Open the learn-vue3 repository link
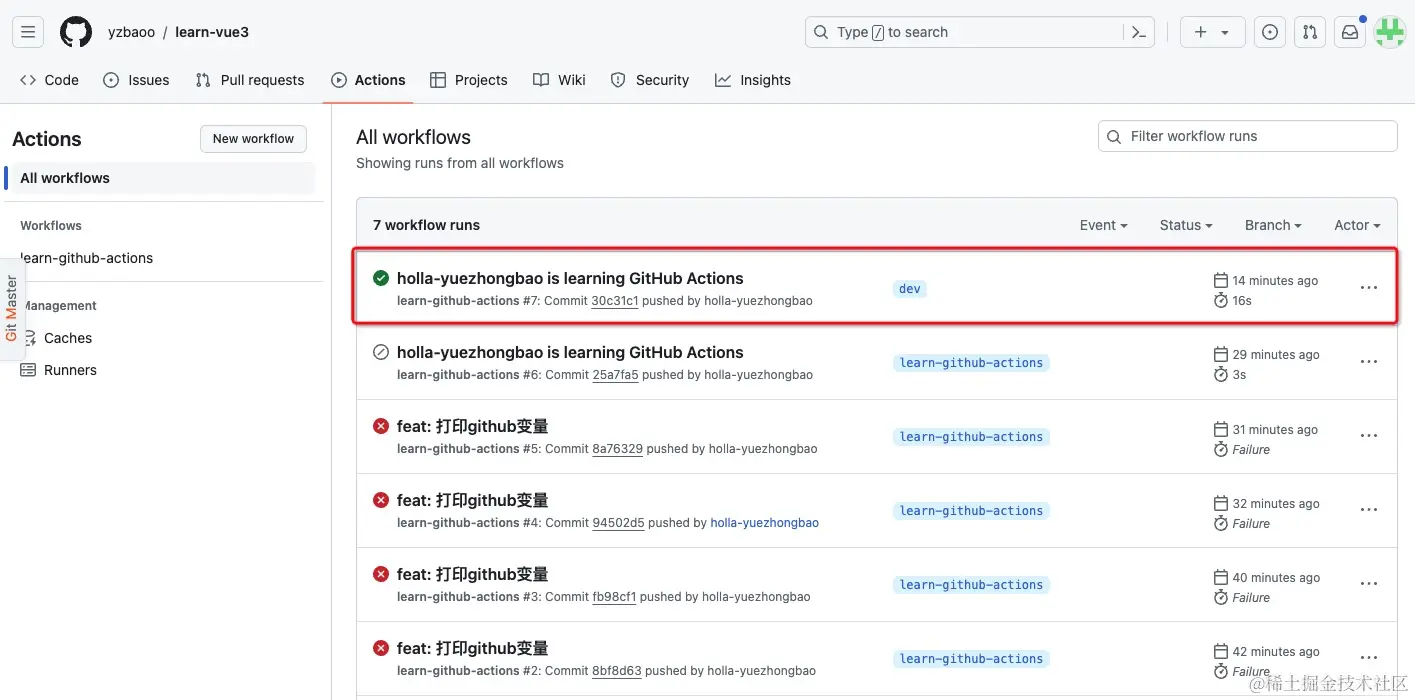 [212, 32]
